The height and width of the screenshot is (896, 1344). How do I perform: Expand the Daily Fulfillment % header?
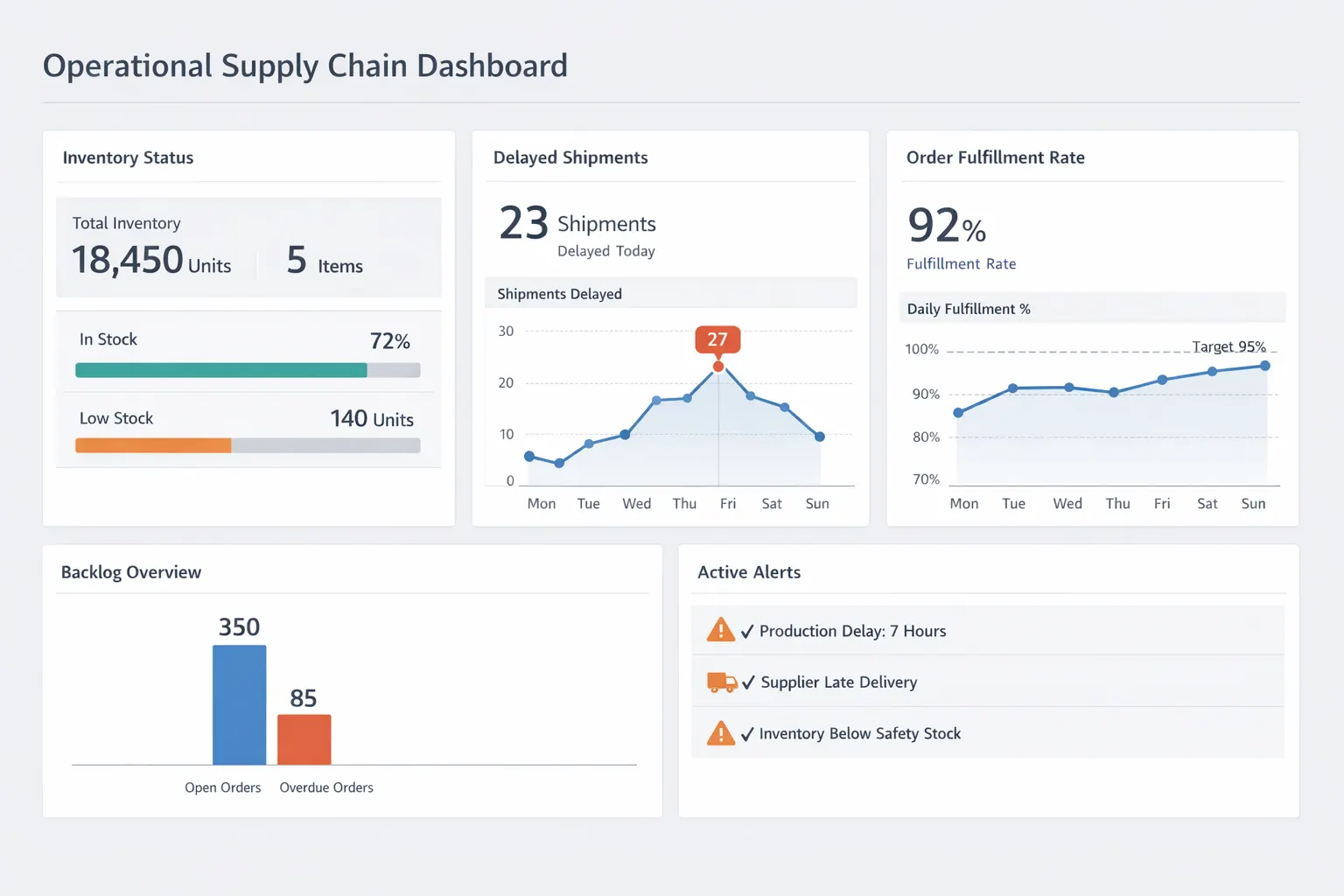coord(969,308)
